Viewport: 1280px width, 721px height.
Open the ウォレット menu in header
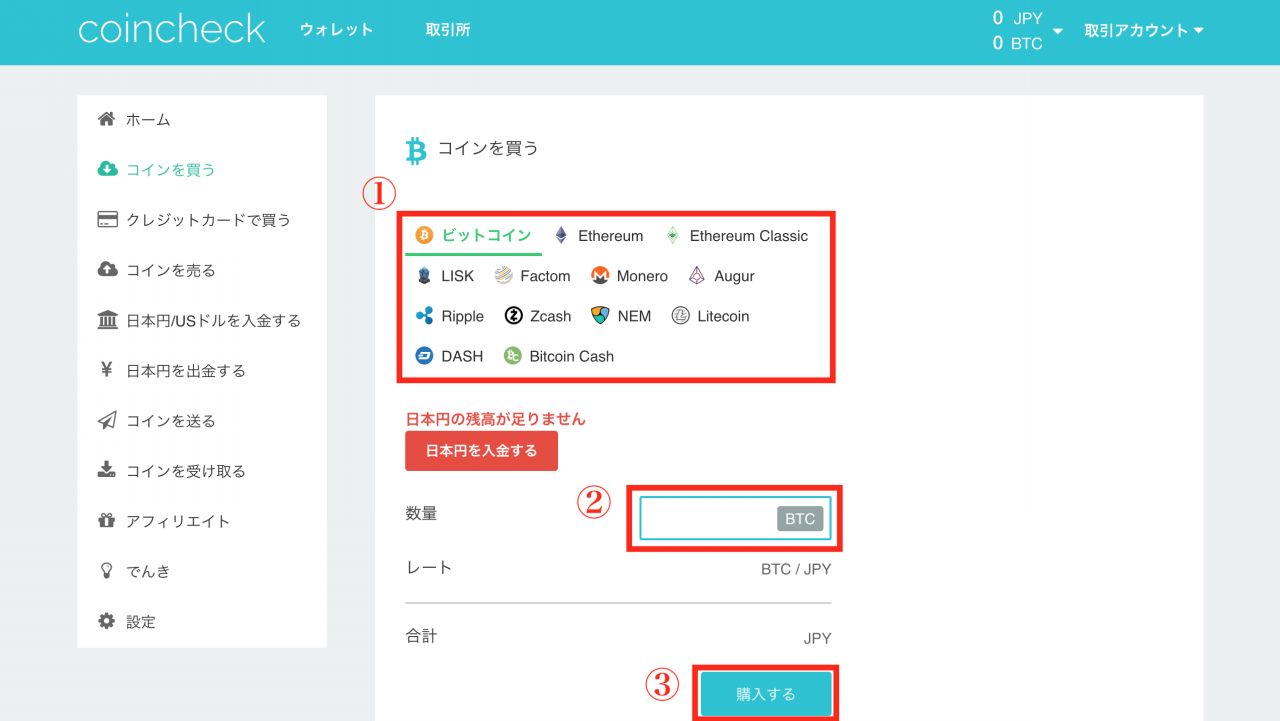(x=337, y=30)
